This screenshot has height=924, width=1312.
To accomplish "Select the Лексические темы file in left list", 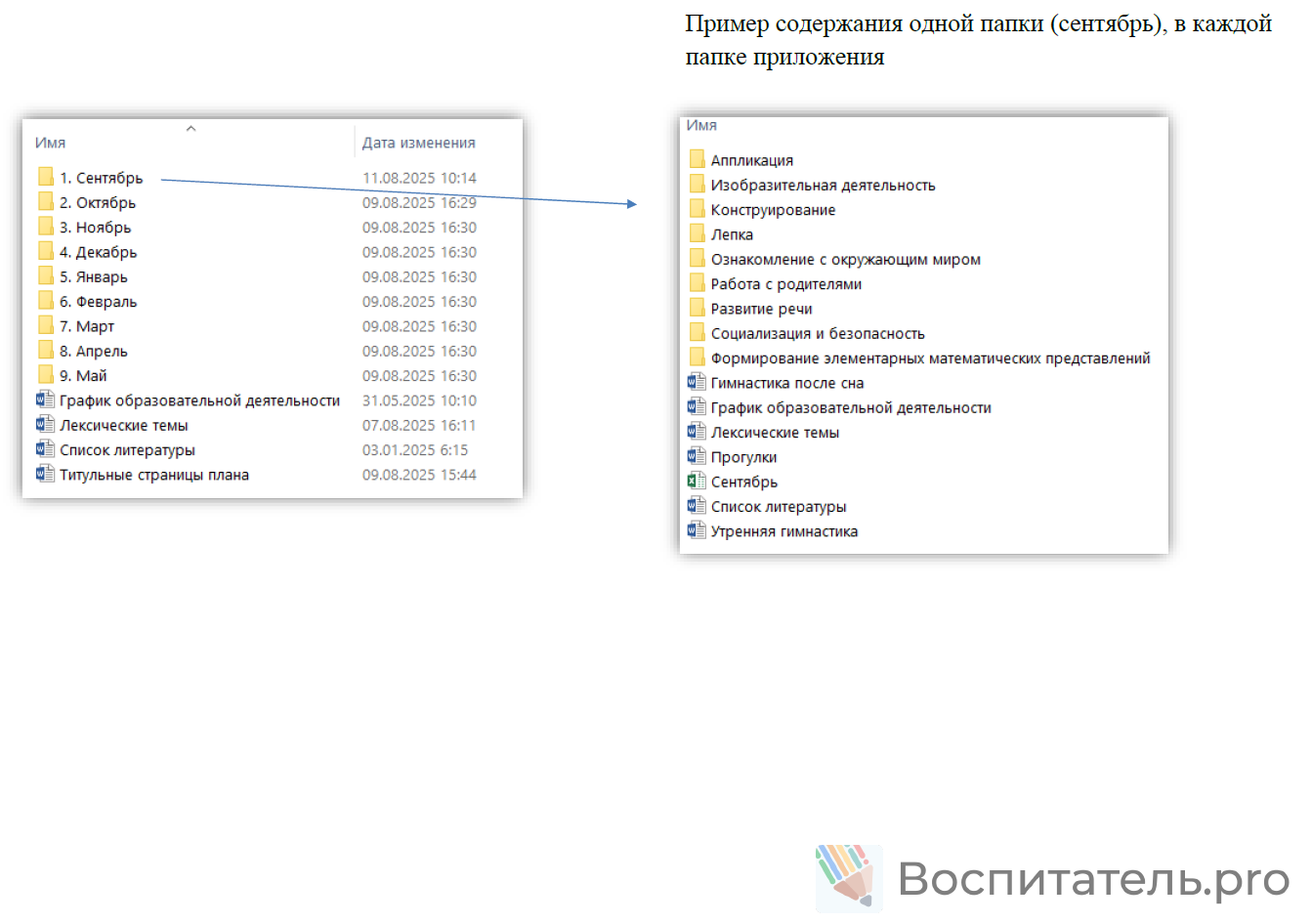I will click(123, 425).
